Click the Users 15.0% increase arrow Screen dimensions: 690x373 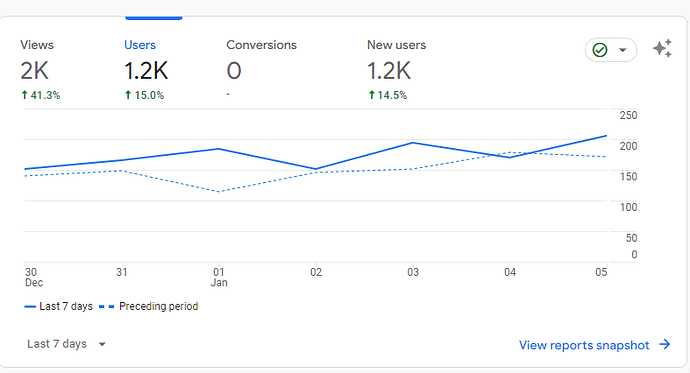point(128,95)
